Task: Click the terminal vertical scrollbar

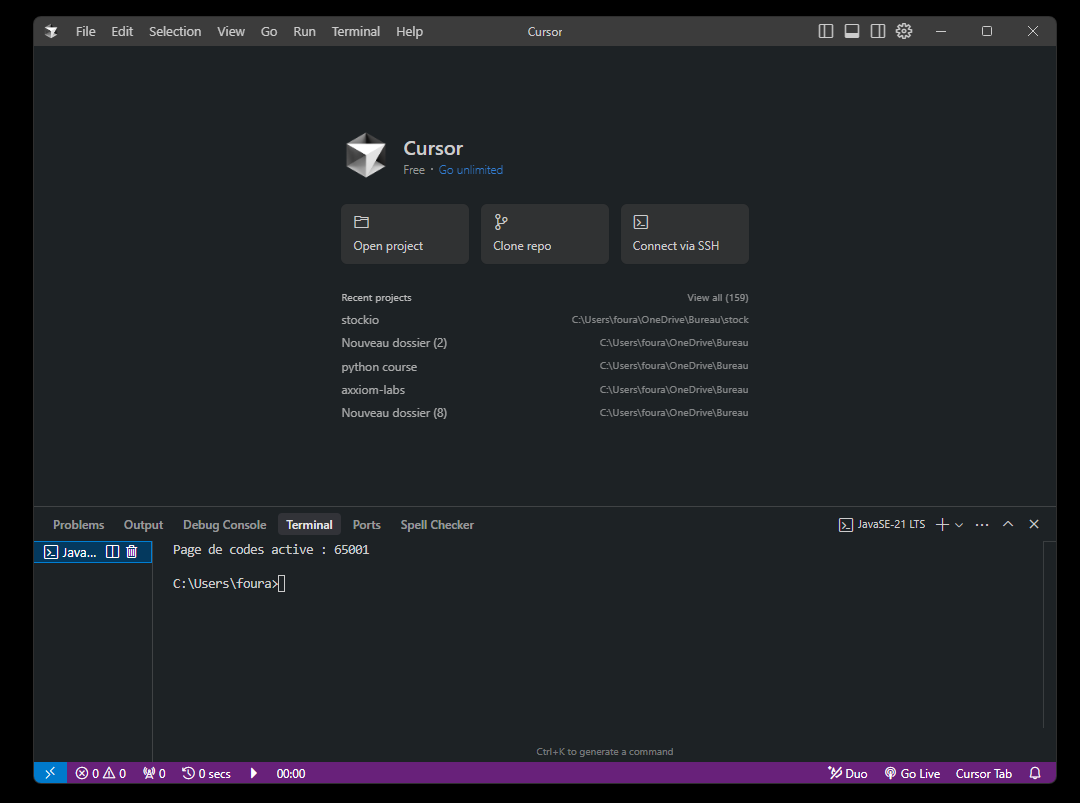Action: coord(1049,634)
